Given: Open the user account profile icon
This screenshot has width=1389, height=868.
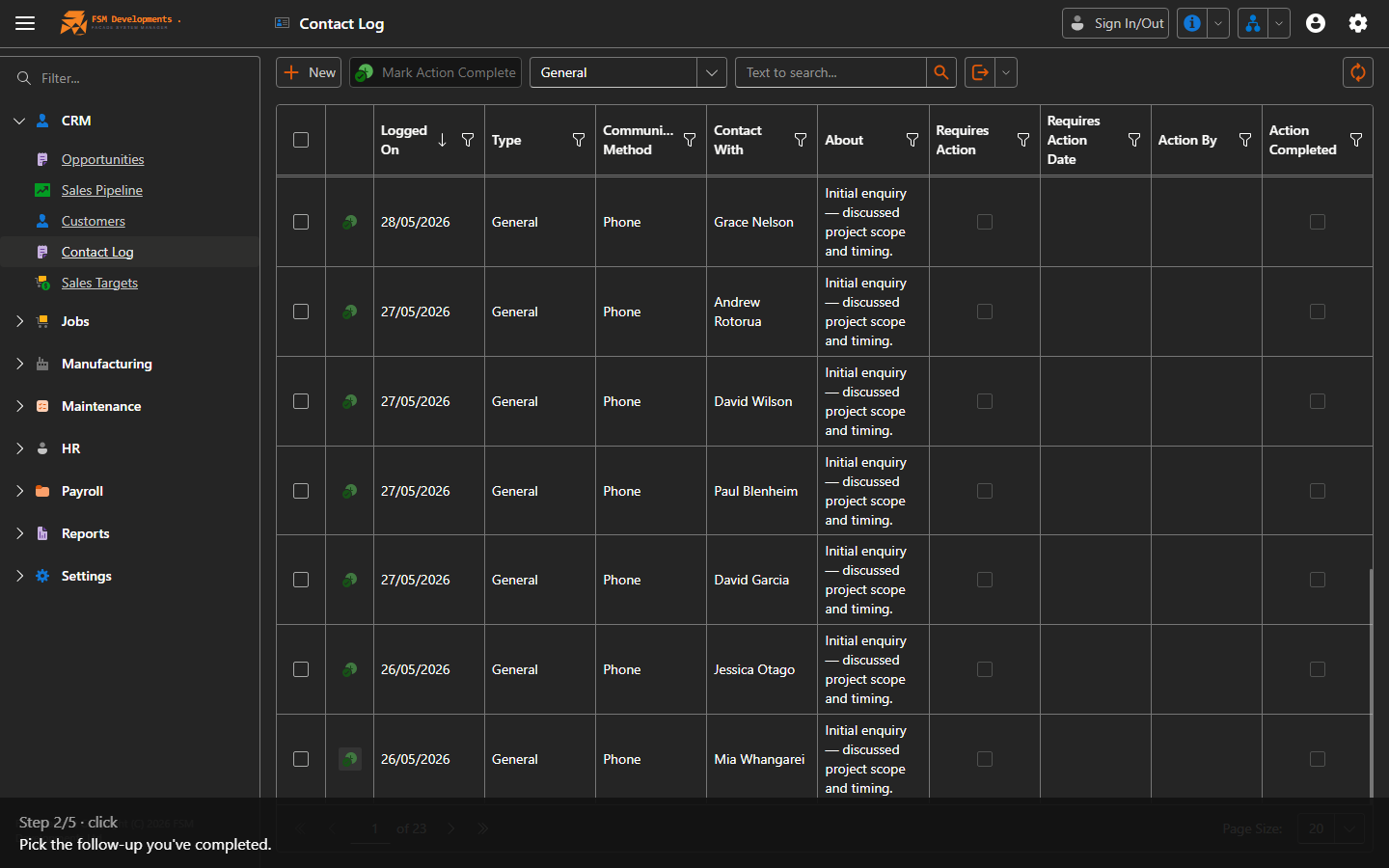Looking at the screenshot, I should coord(1316,23).
